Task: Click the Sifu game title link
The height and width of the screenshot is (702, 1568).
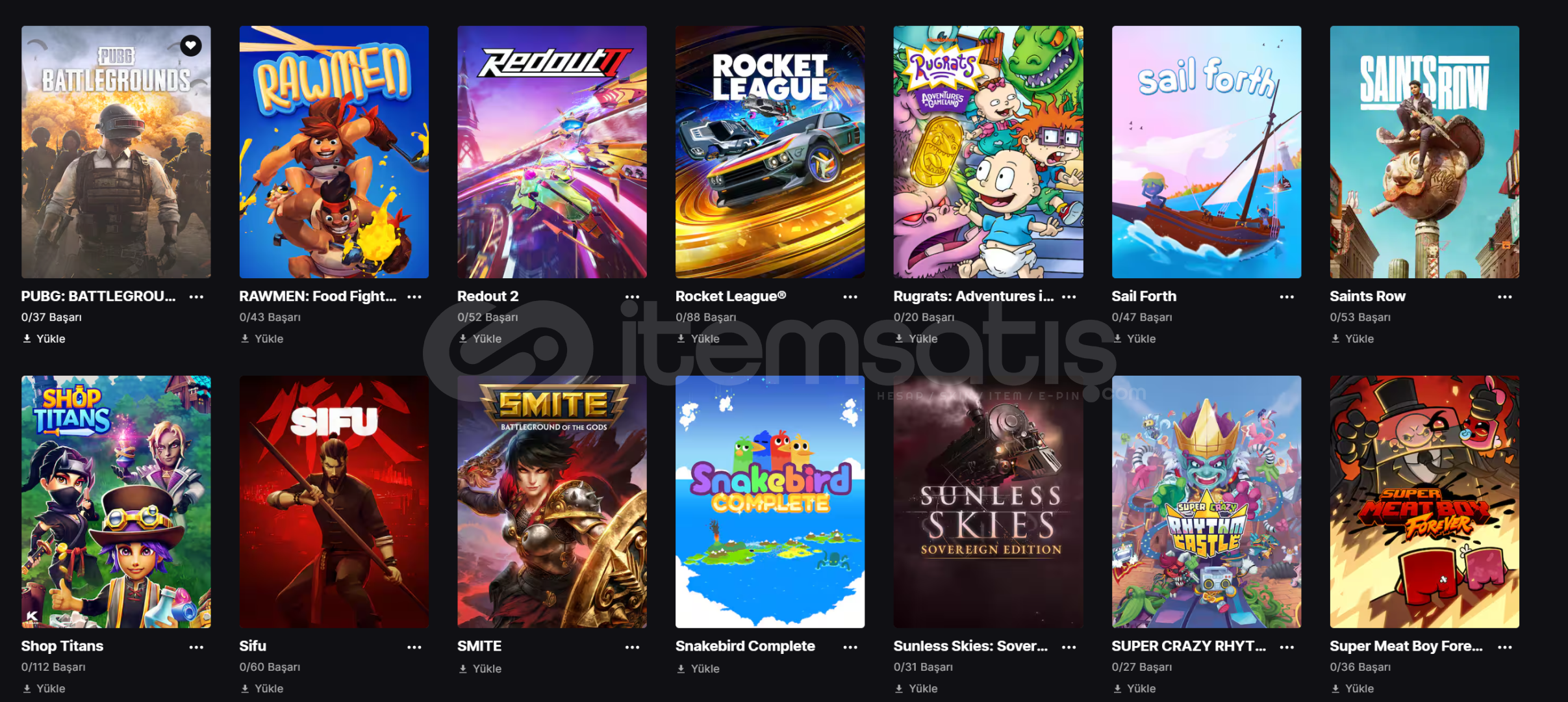Action: pyautogui.click(x=253, y=646)
